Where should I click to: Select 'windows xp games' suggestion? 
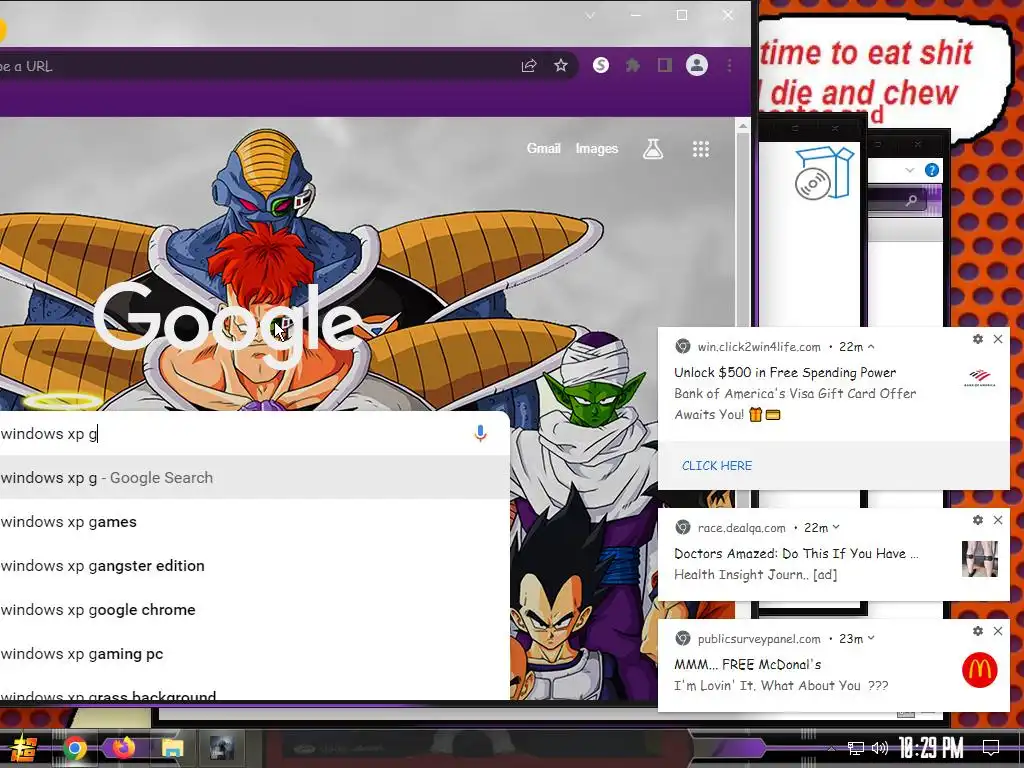coord(255,522)
